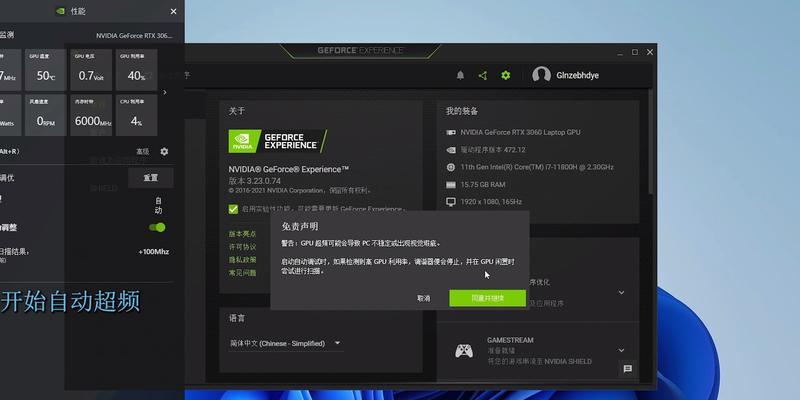
Task: Click the 11th Gen Intel Core i7-11800H text
Action: [537, 167]
